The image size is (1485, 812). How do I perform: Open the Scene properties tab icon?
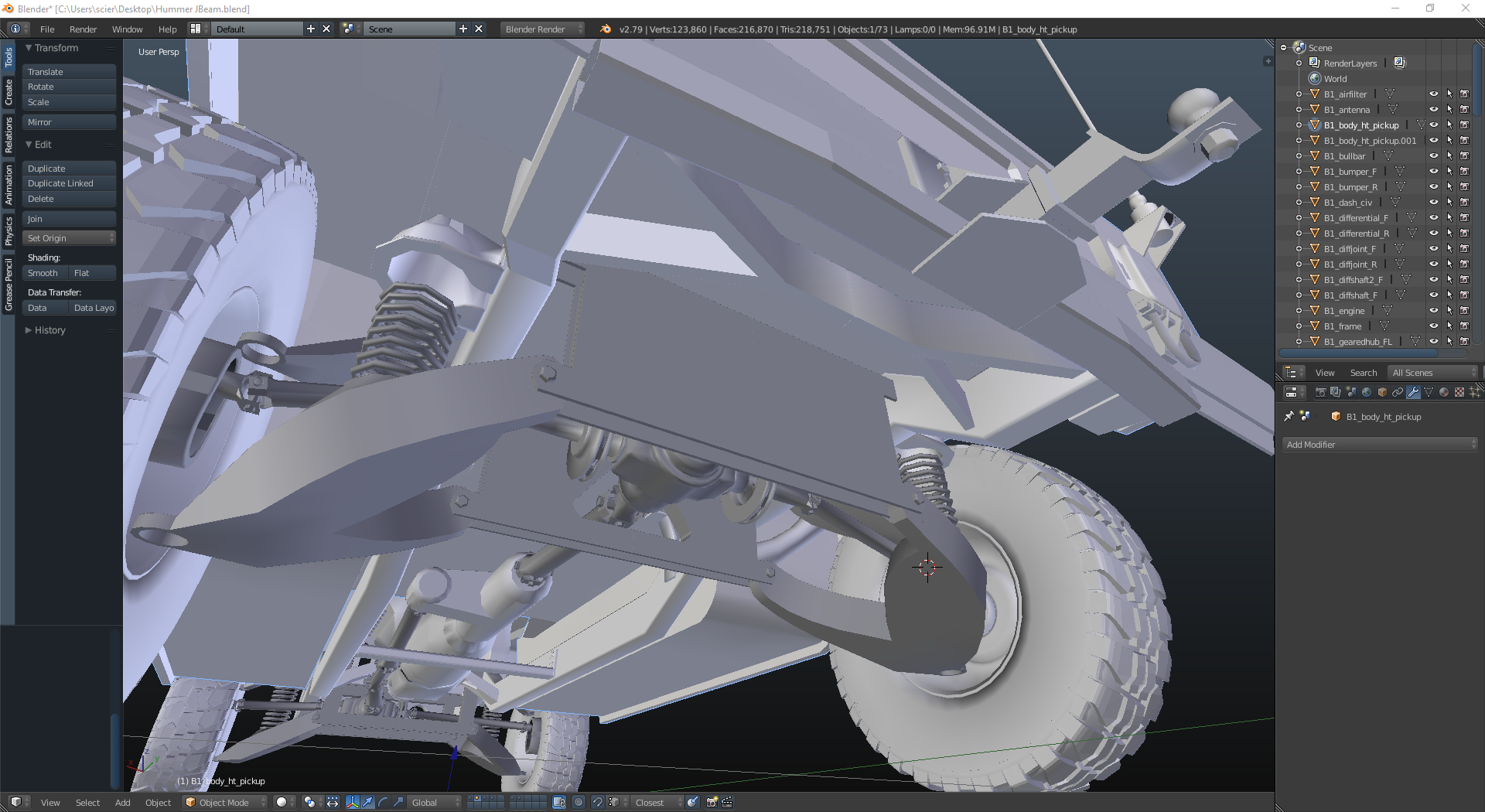1351,393
